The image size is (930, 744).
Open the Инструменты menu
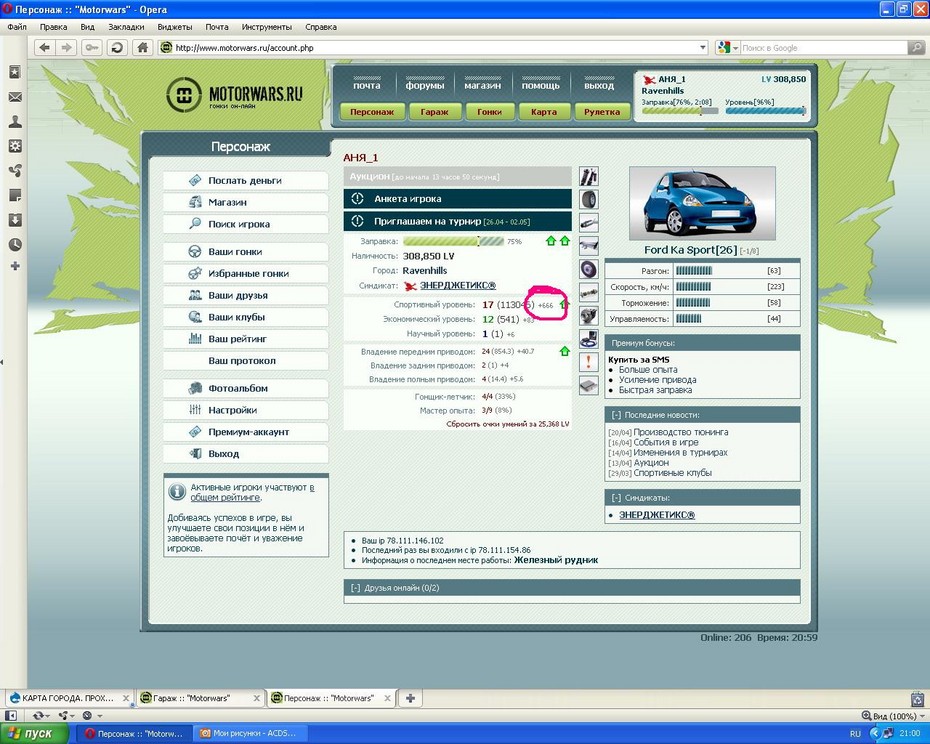[x=266, y=27]
